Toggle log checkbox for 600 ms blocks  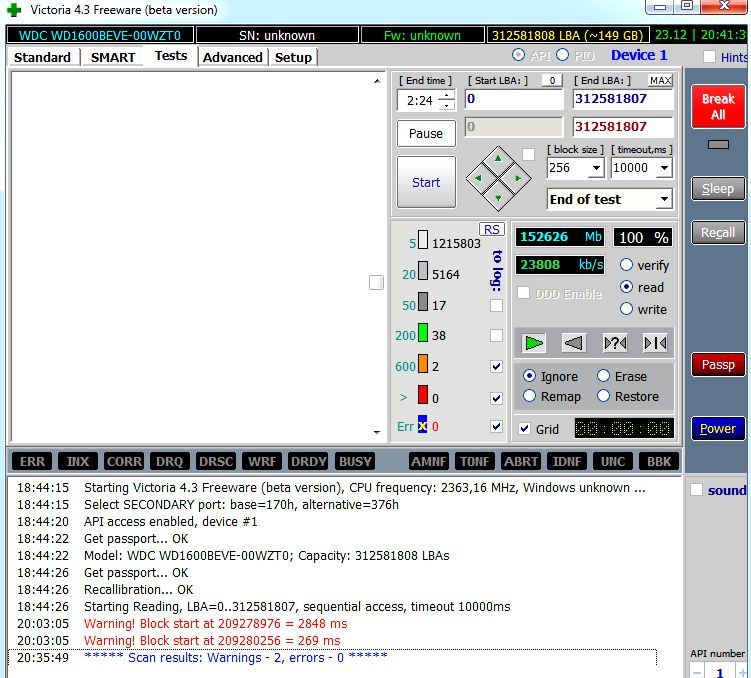pyautogui.click(x=497, y=366)
